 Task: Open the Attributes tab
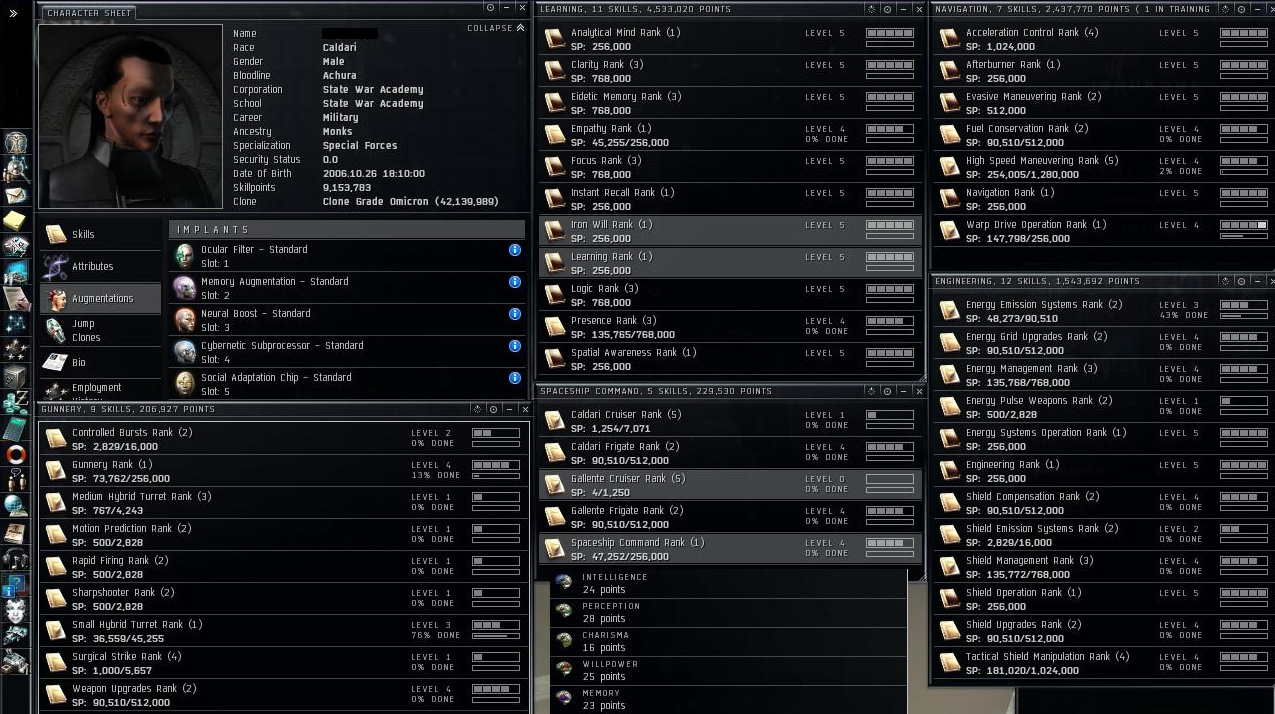pos(100,267)
